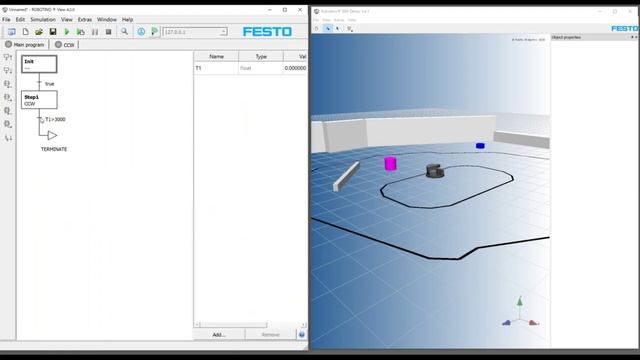This screenshot has height=360, width=640.
Task: Click the fourth sidebar branch icon
Action: (8, 98)
